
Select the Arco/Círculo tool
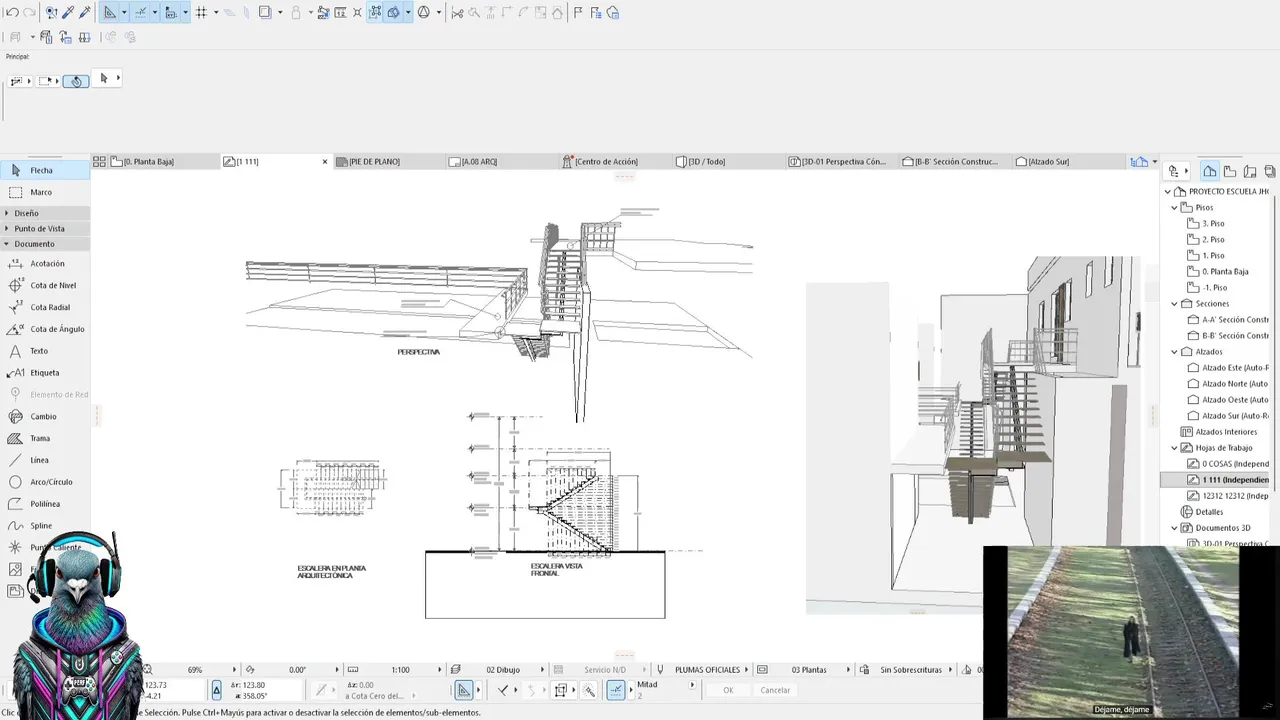(x=45, y=482)
